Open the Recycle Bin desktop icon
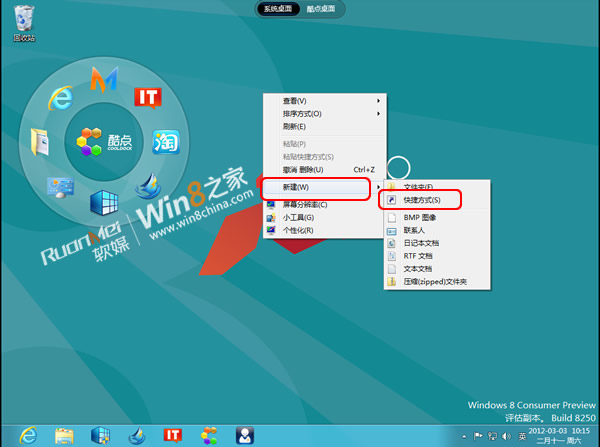 pyautogui.click(x=24, y=23)
